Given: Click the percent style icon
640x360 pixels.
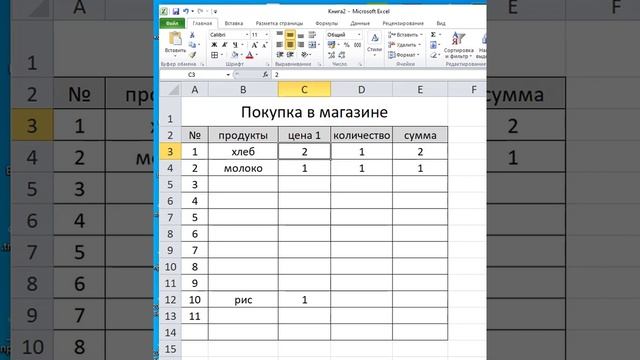Looking at the screenshot, I should point(347,44).
